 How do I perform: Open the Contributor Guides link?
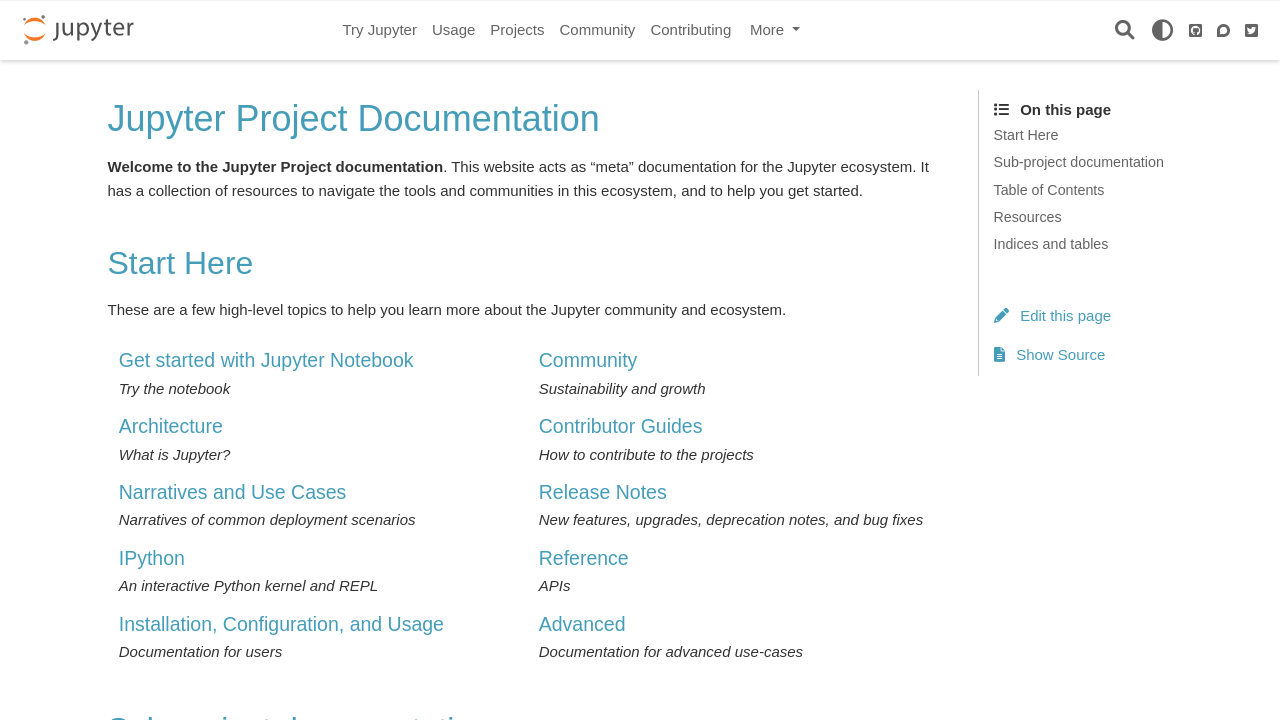tap(621, 426)
